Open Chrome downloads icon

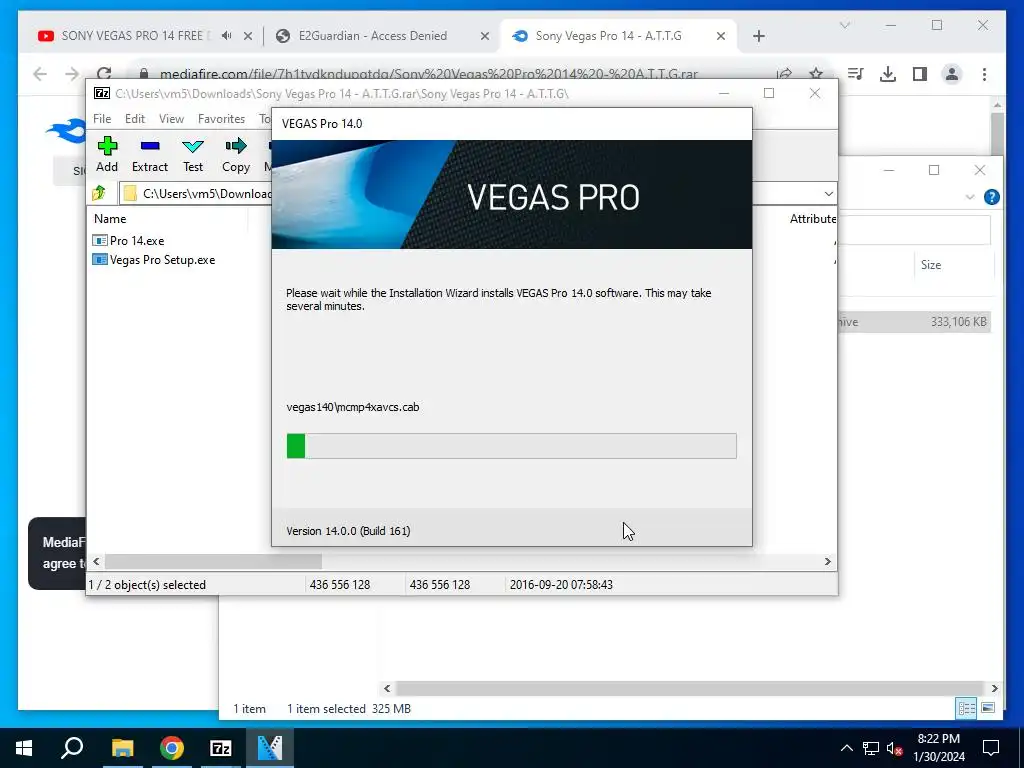click(888, 74)
